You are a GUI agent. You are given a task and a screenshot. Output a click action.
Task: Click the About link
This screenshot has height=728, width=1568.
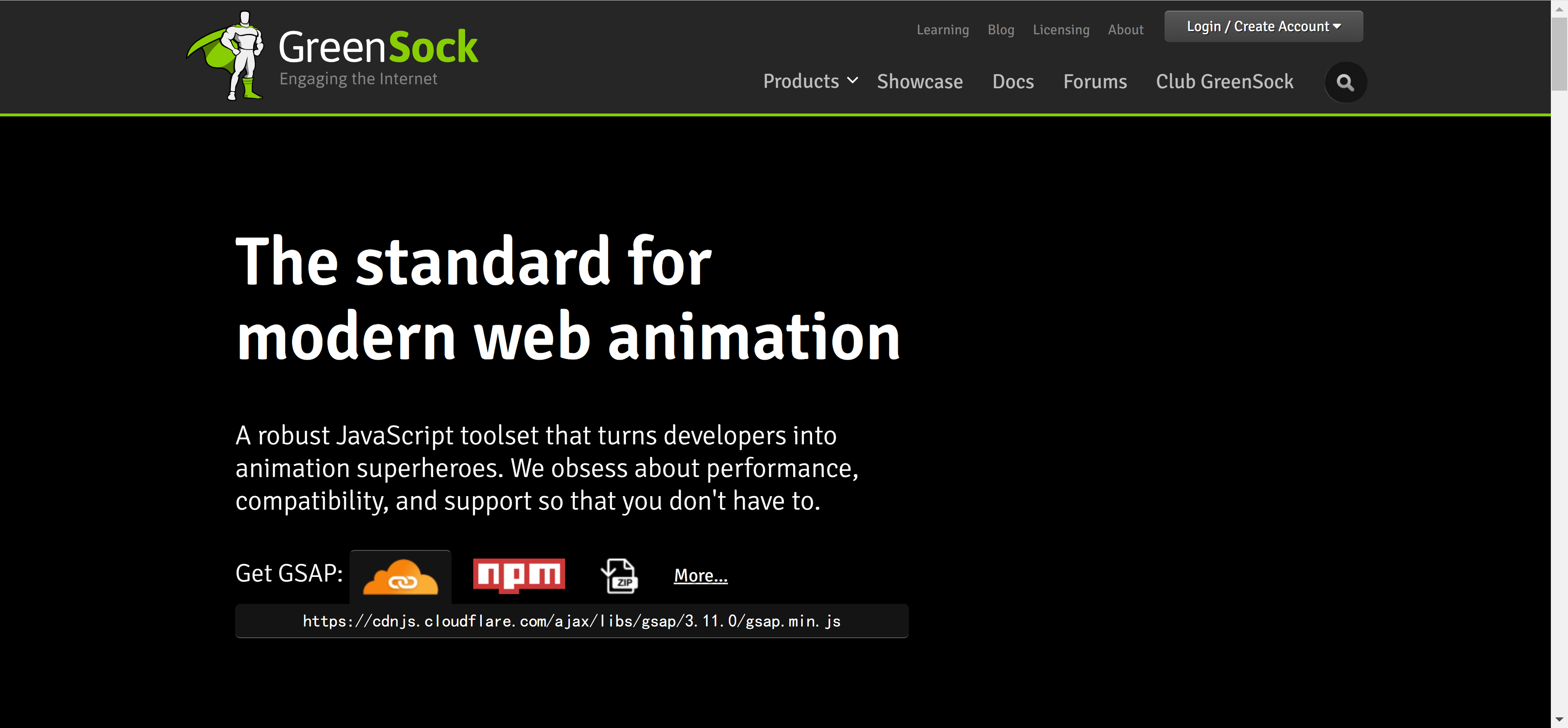tap(1125, 30)
